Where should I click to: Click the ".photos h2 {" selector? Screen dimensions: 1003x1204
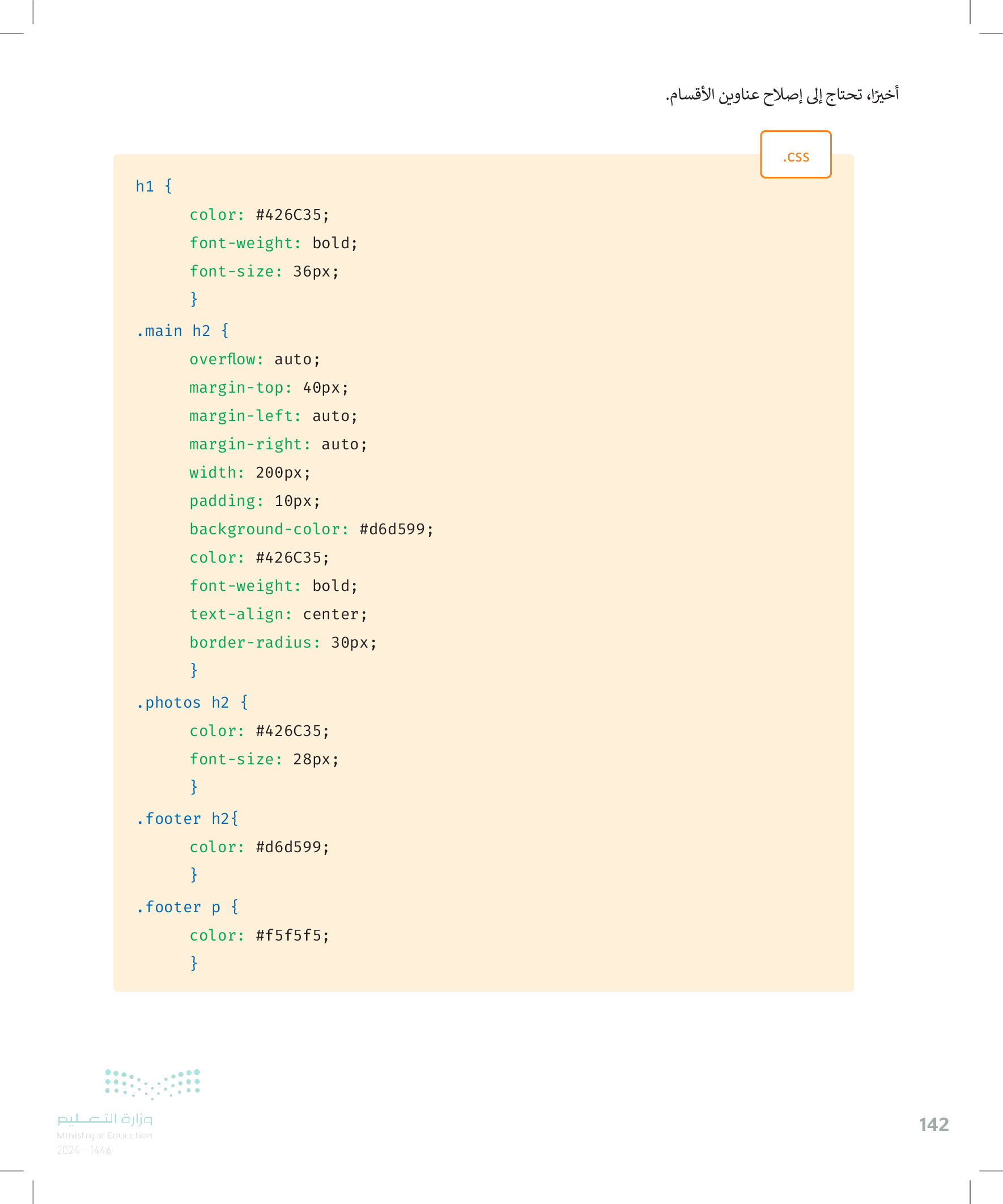pos(192,703)
